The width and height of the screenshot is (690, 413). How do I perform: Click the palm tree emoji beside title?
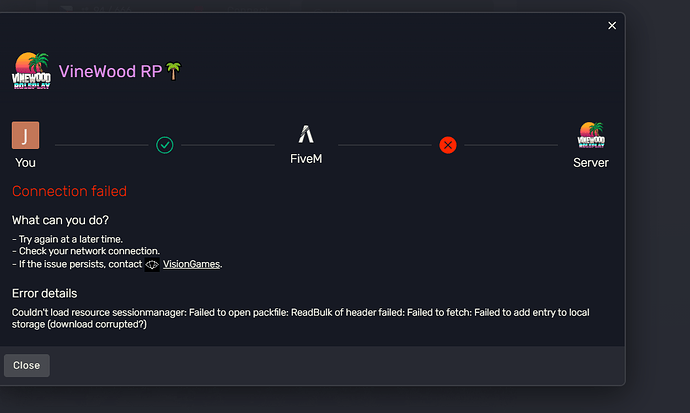pos(173,71)
